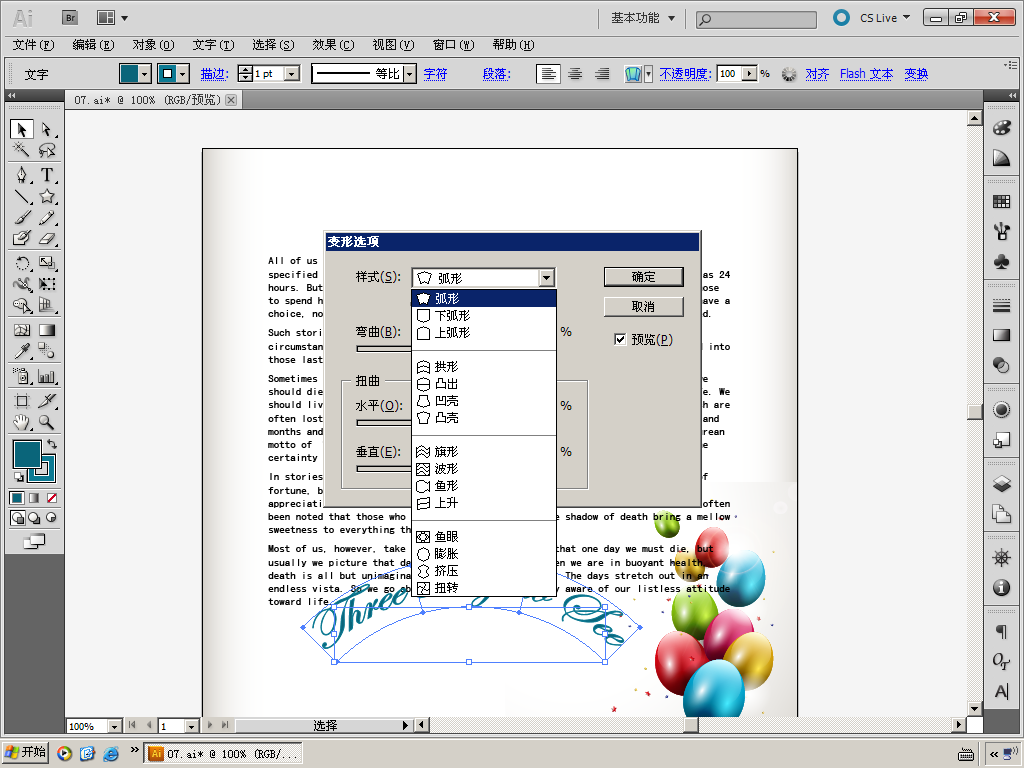Screen dimensions: 1024x768
Task: Select the Eraser tool
Action: pos(46,238)
